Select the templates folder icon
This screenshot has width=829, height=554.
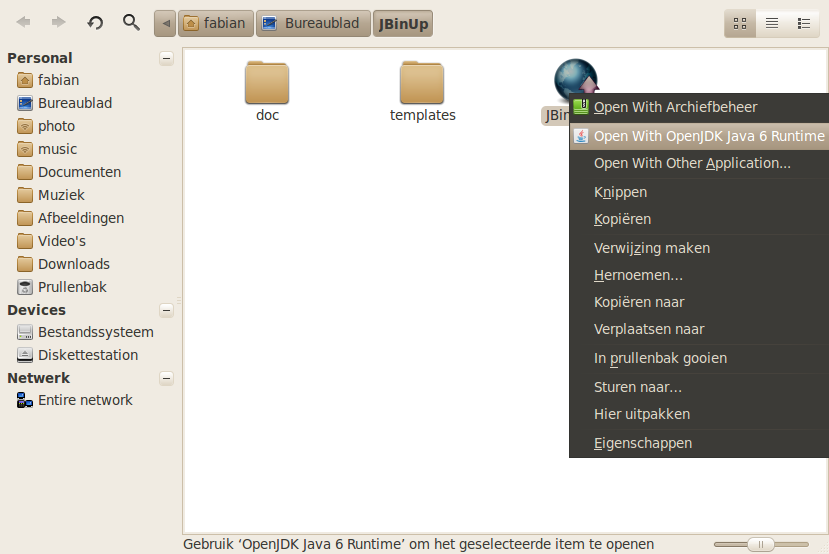(422, 83)
